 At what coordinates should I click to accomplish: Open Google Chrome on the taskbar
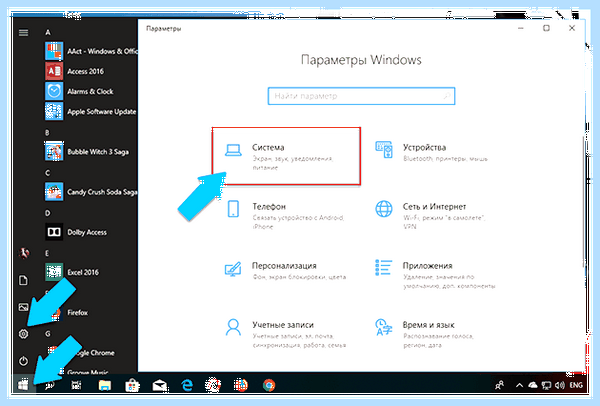pos(269,385)
